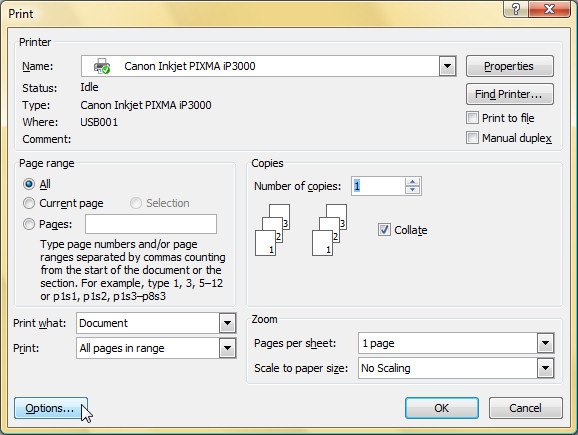Expand the Scale to paper size dropdown
The image size is (578, 435).
545,368
